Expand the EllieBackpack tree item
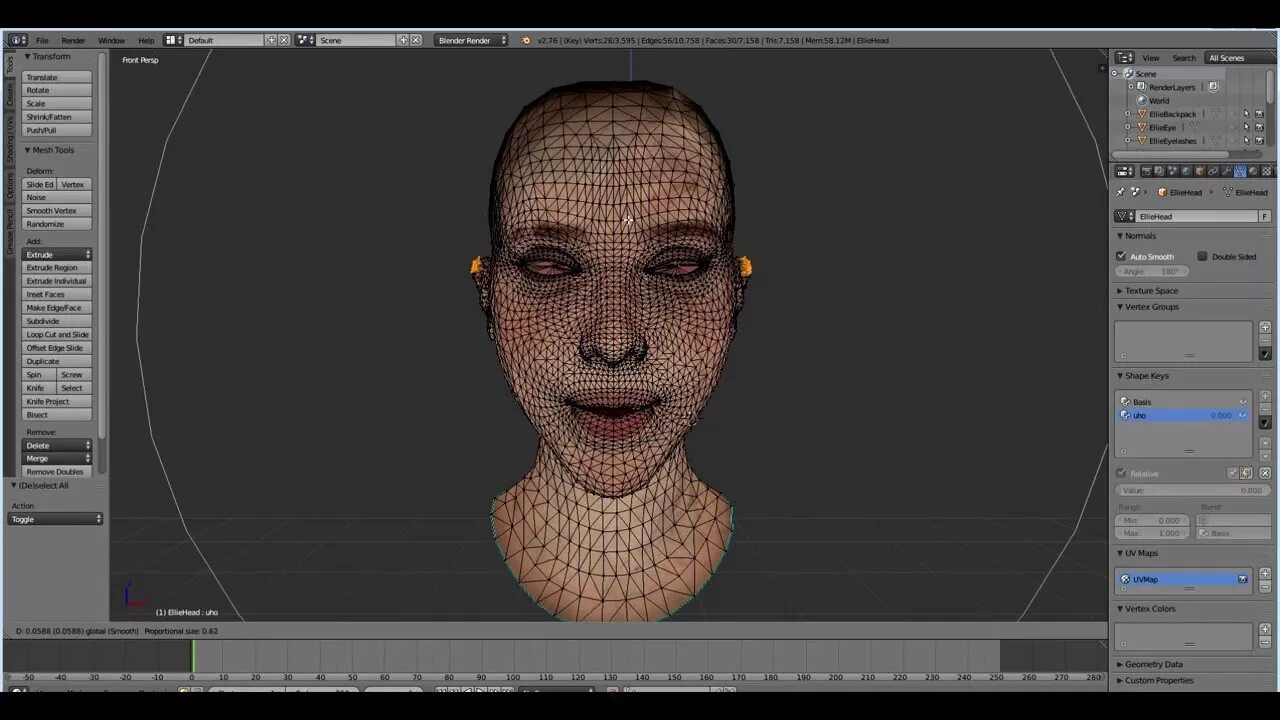Image resolution: width=1280 pixels, height=720 pixels. pyautogui.click(x=1127, y=114)
